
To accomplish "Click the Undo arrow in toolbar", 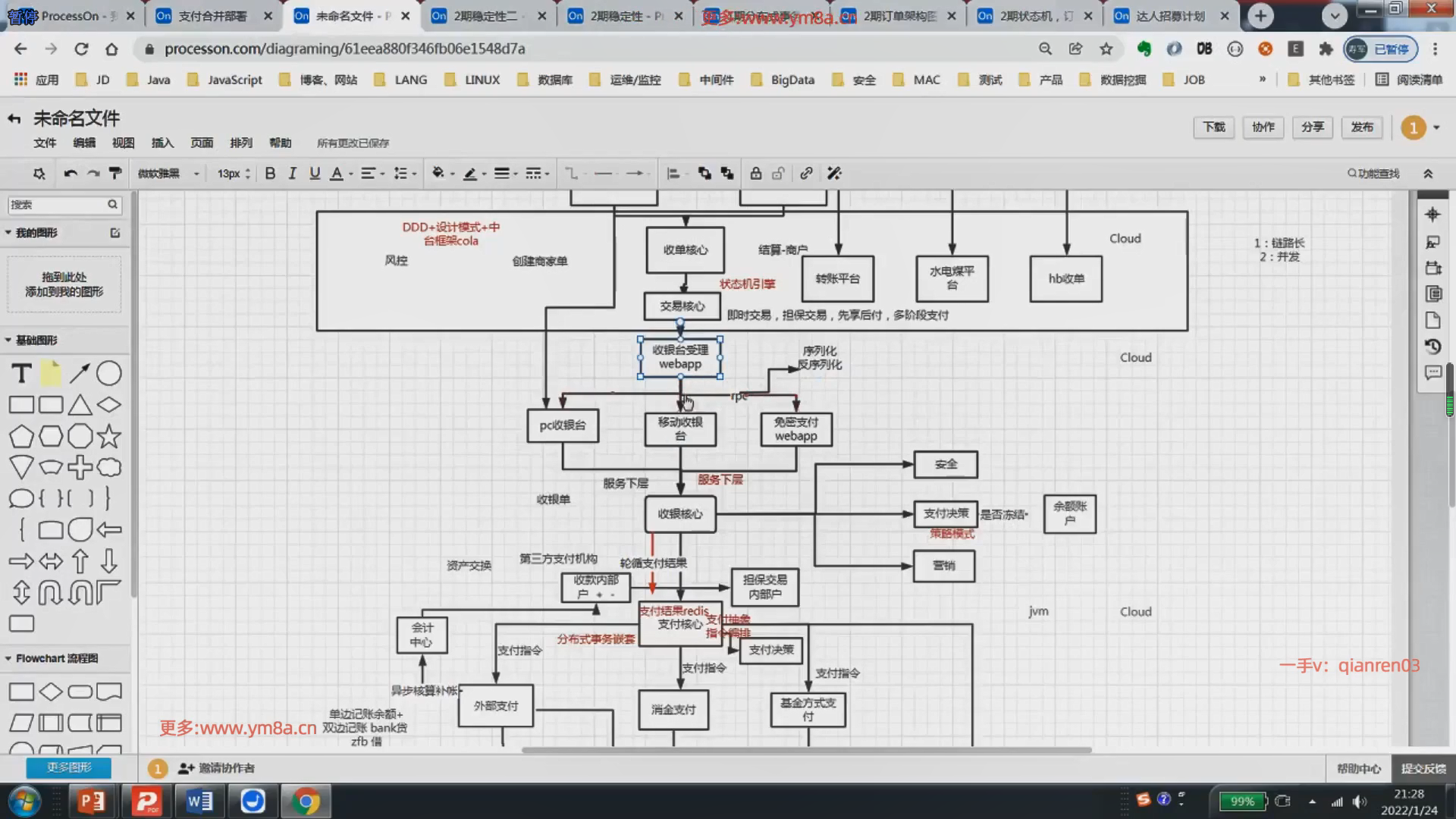I will [x=71, y=174].
